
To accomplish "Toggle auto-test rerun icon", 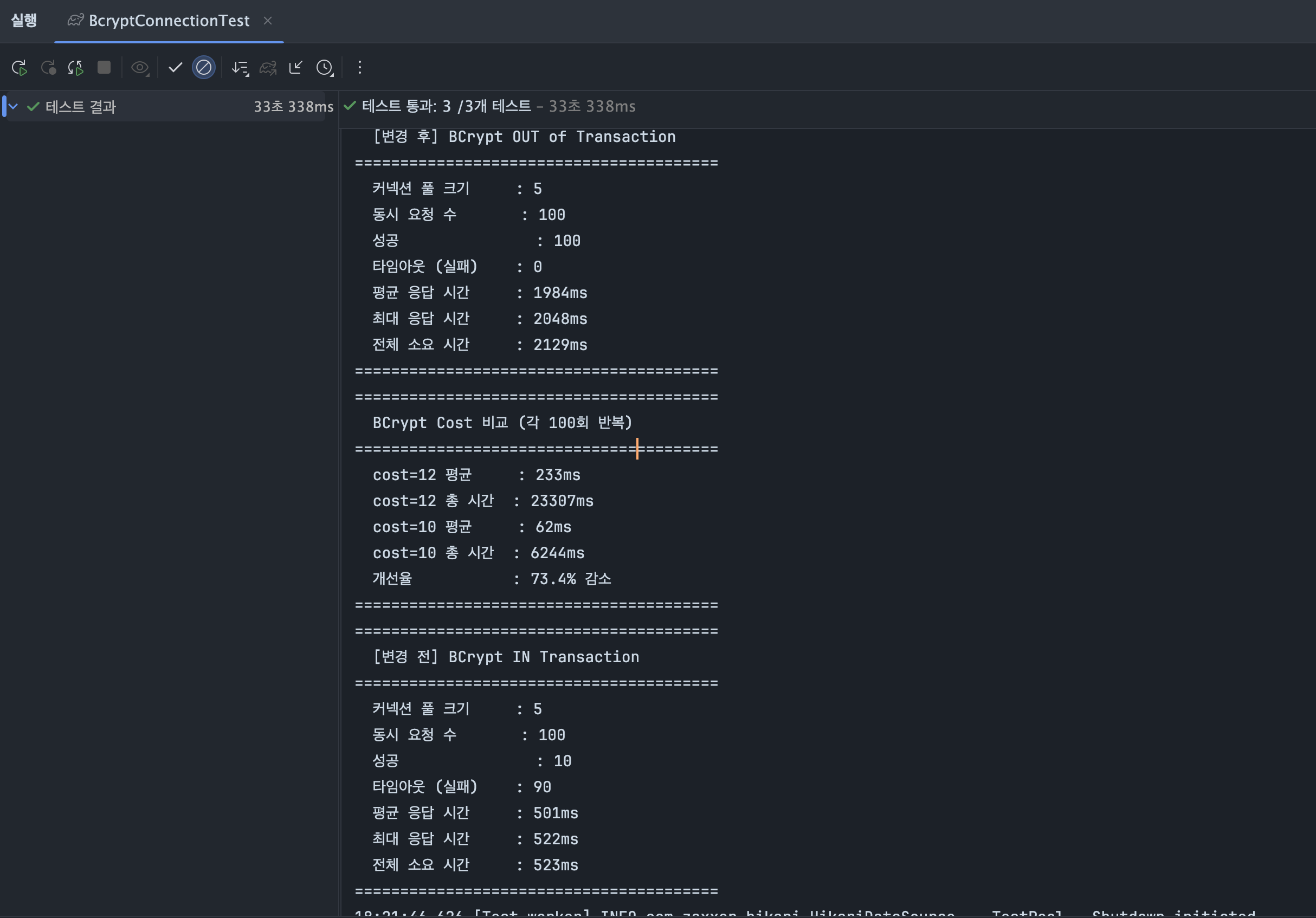I will coord(76,68).
